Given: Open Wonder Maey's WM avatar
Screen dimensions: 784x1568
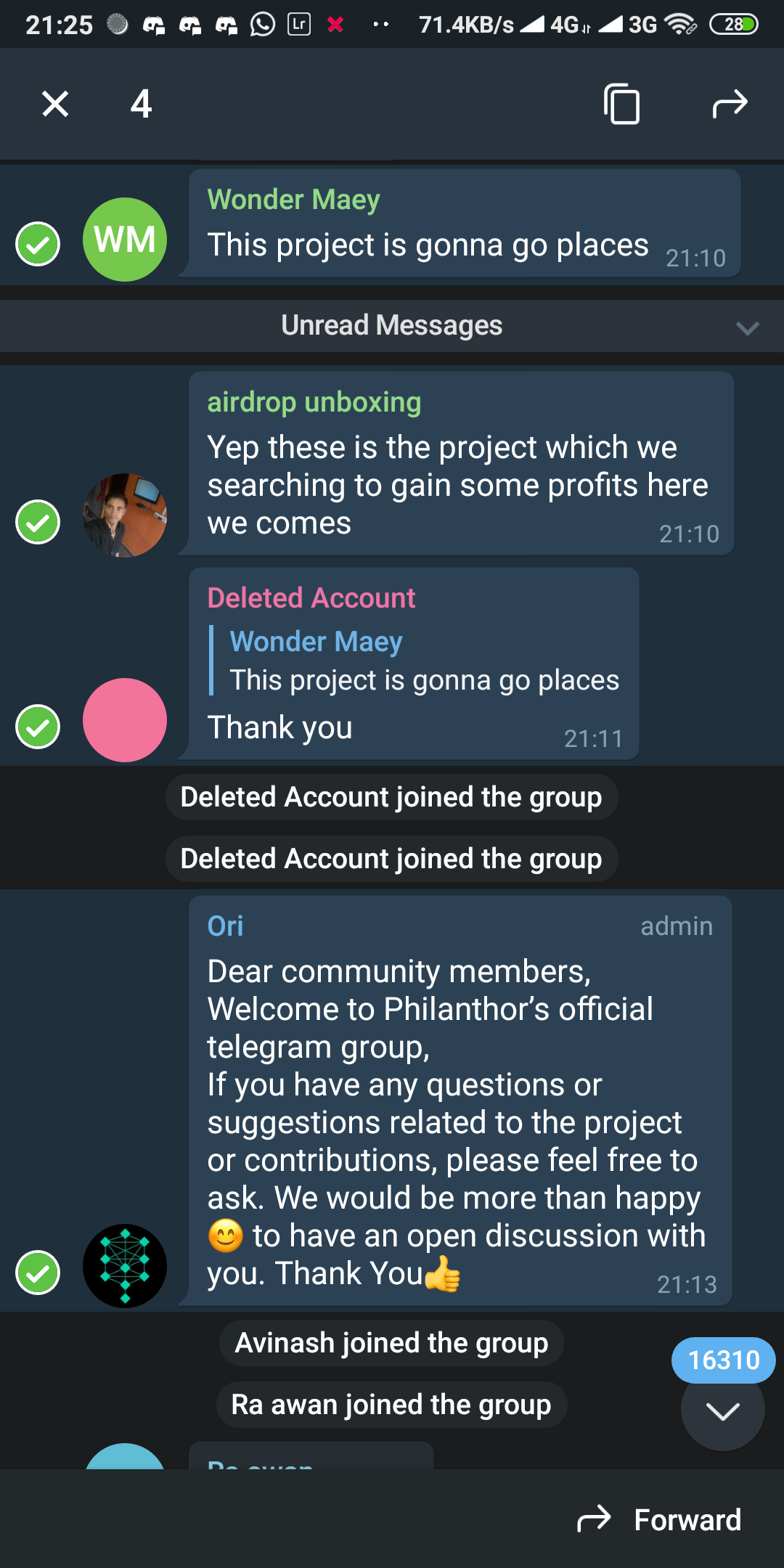Looking at the screenshot, I should (125, 240).
